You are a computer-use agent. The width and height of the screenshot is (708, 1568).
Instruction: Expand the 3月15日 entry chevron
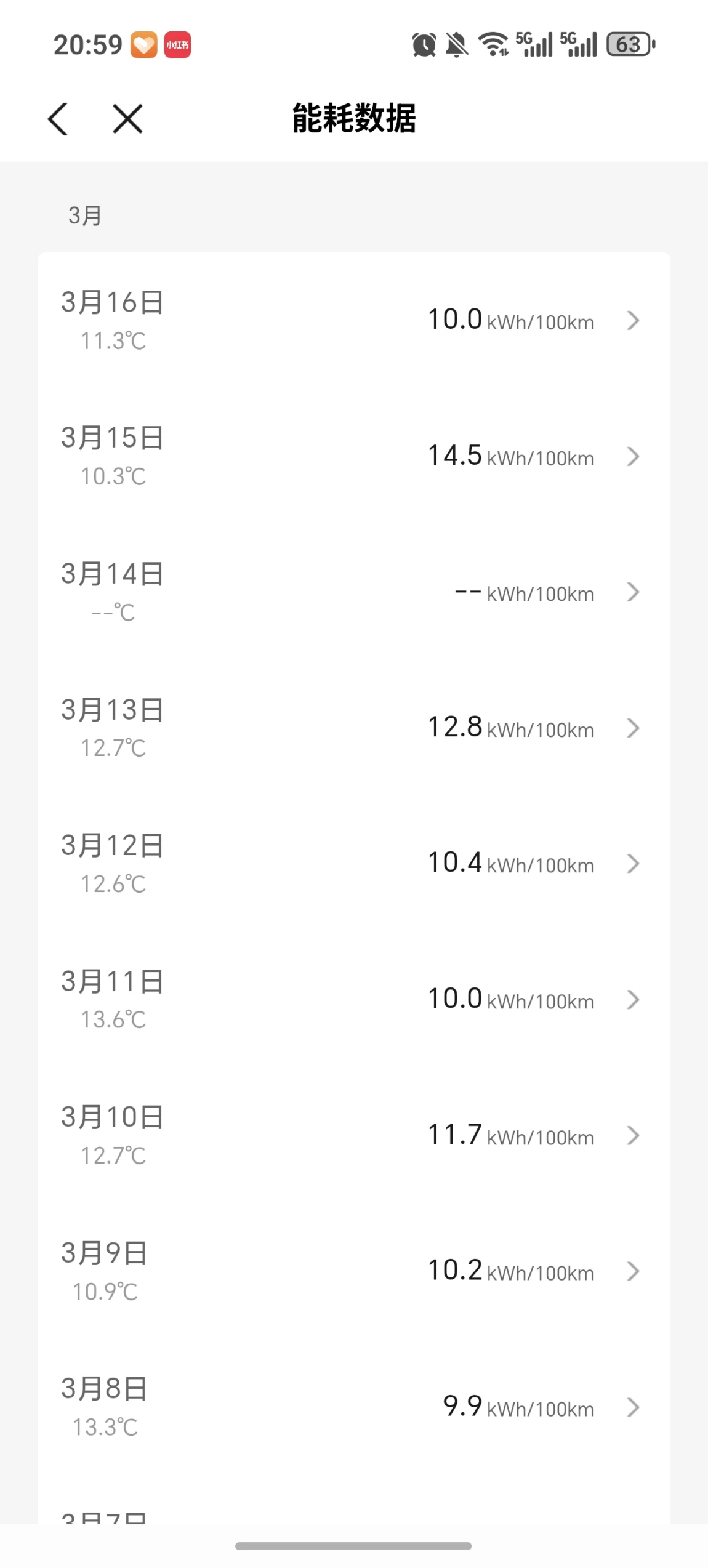click(x=633, y=457)
